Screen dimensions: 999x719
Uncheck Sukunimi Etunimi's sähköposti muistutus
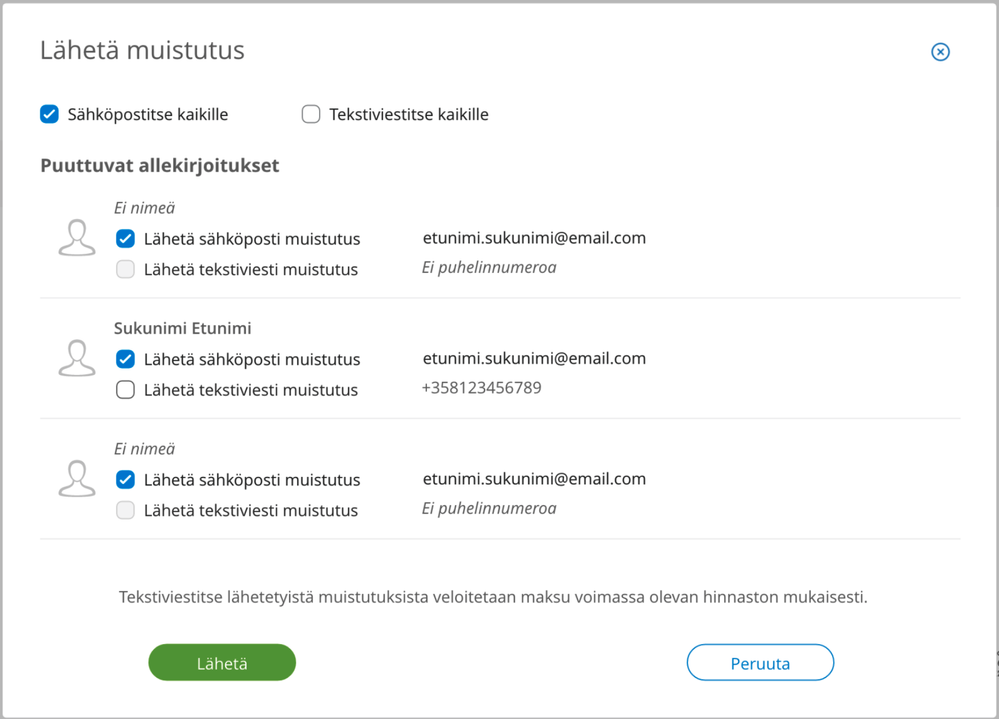click(125, 359)
